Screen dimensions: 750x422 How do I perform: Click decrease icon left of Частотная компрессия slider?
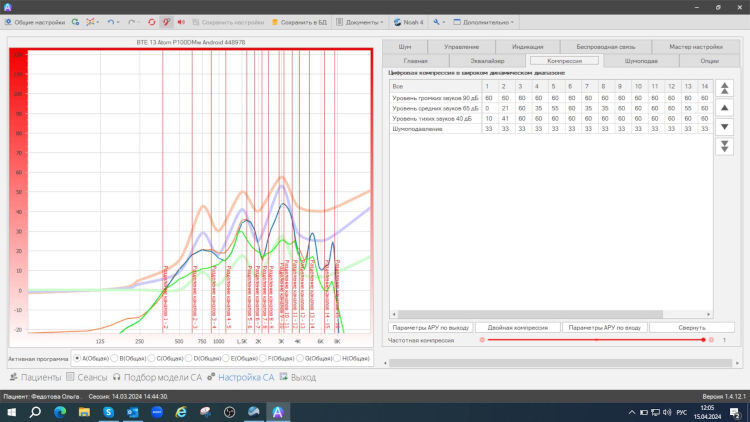point(482,340)
